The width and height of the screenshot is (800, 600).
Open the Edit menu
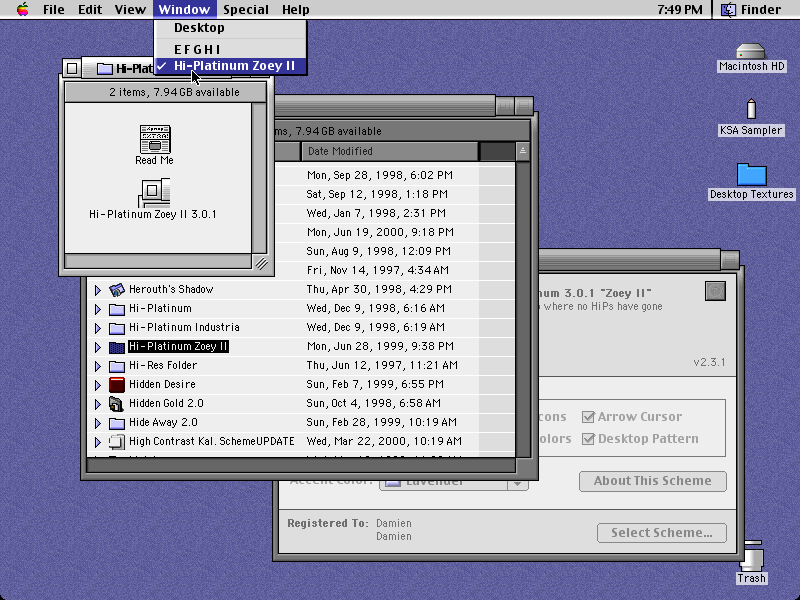click(x=90, y=9)
